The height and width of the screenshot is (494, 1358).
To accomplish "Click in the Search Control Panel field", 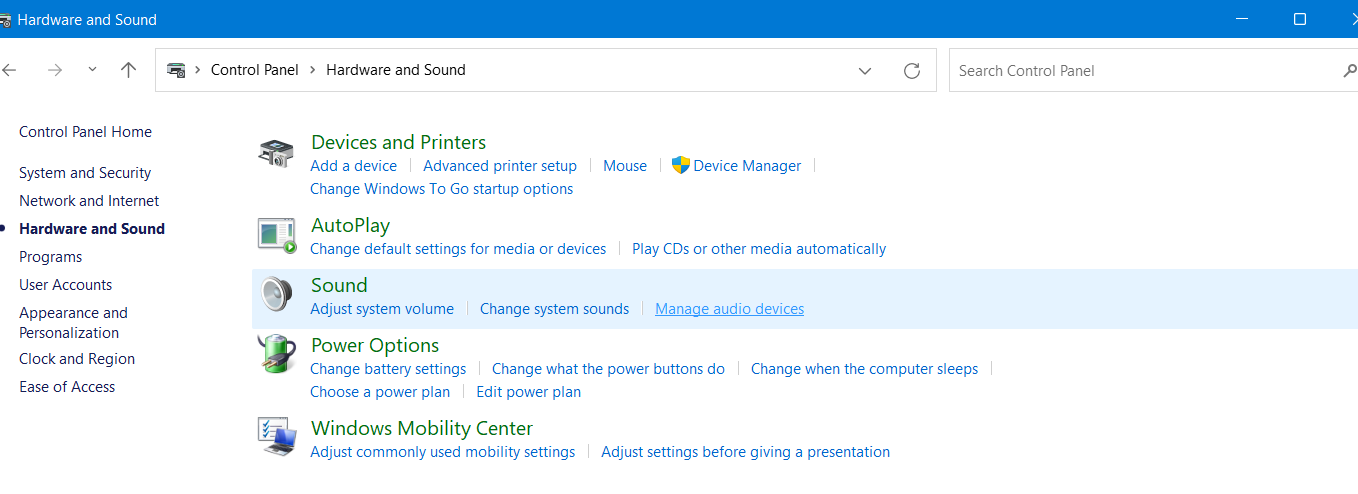I will coord(1140,71).
